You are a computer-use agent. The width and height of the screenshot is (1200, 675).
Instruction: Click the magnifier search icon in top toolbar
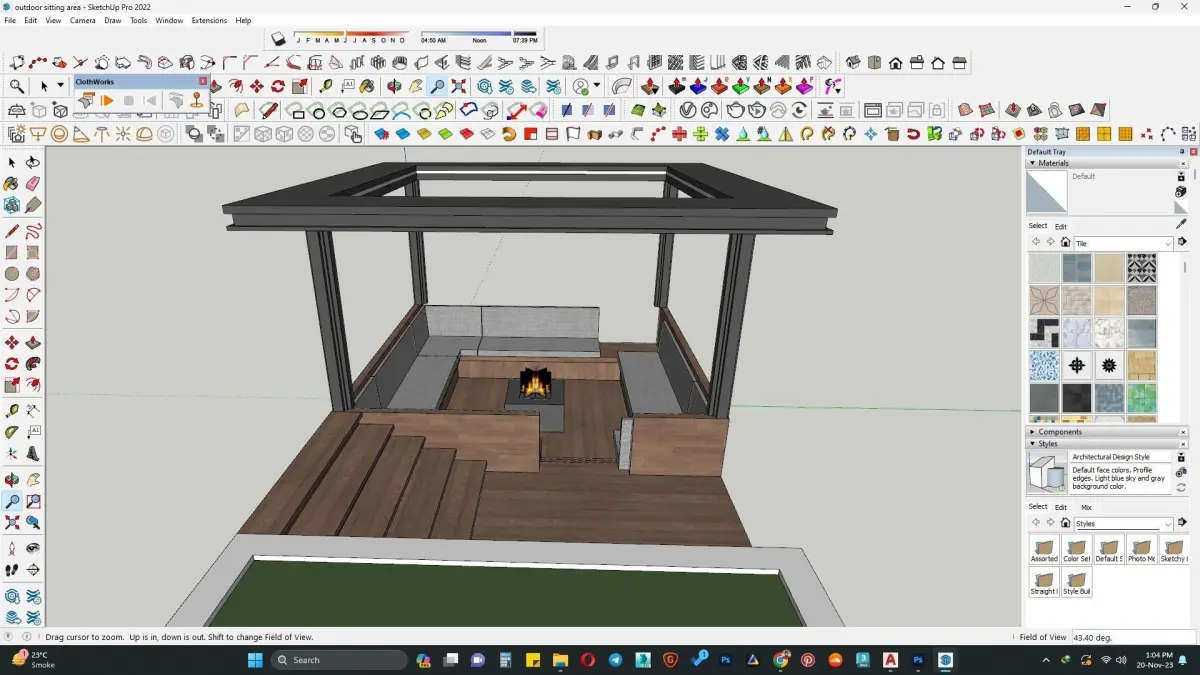(17, 87)
